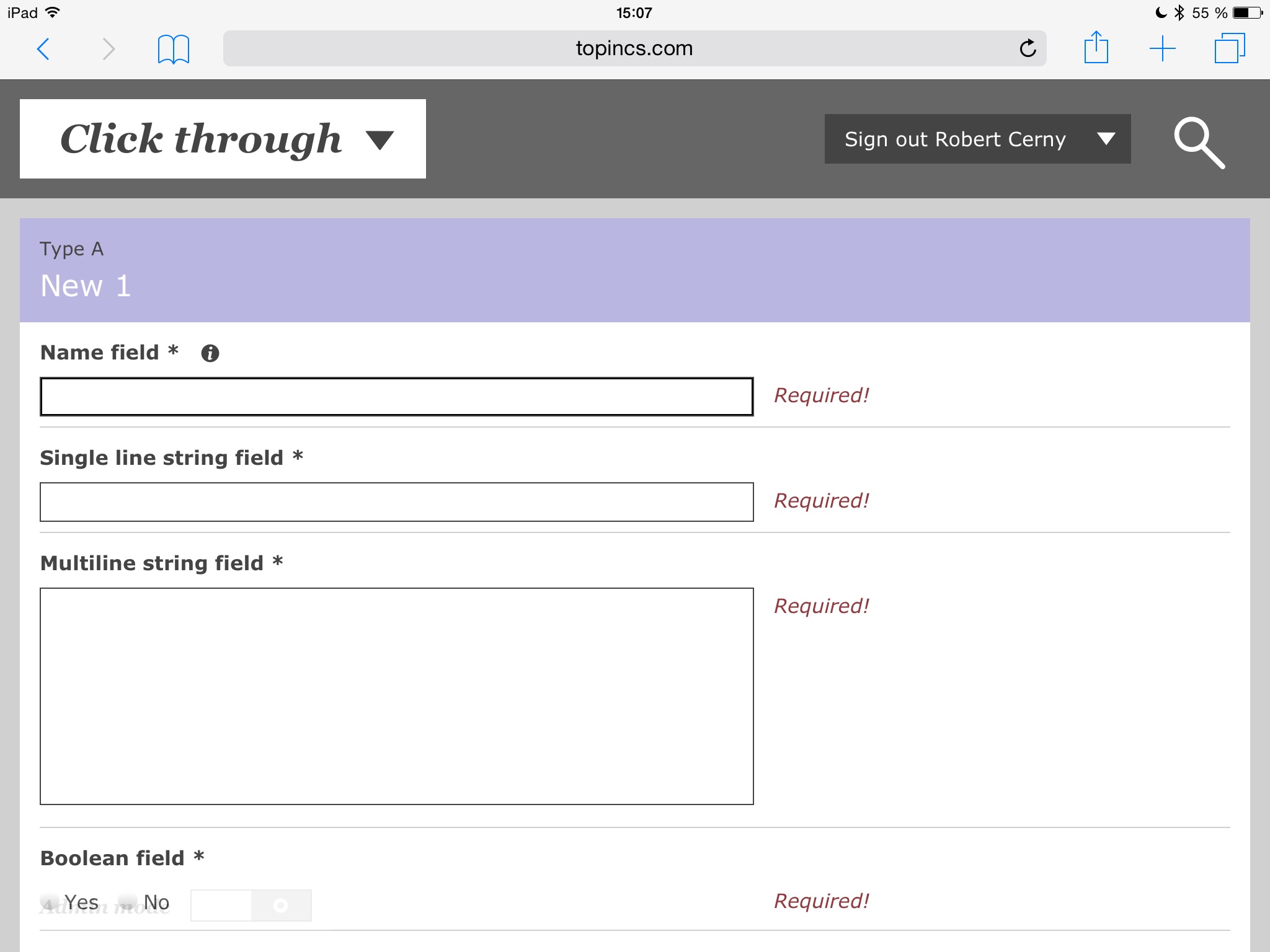
Task: Click into the Single line string field
Action: [396, 502]
